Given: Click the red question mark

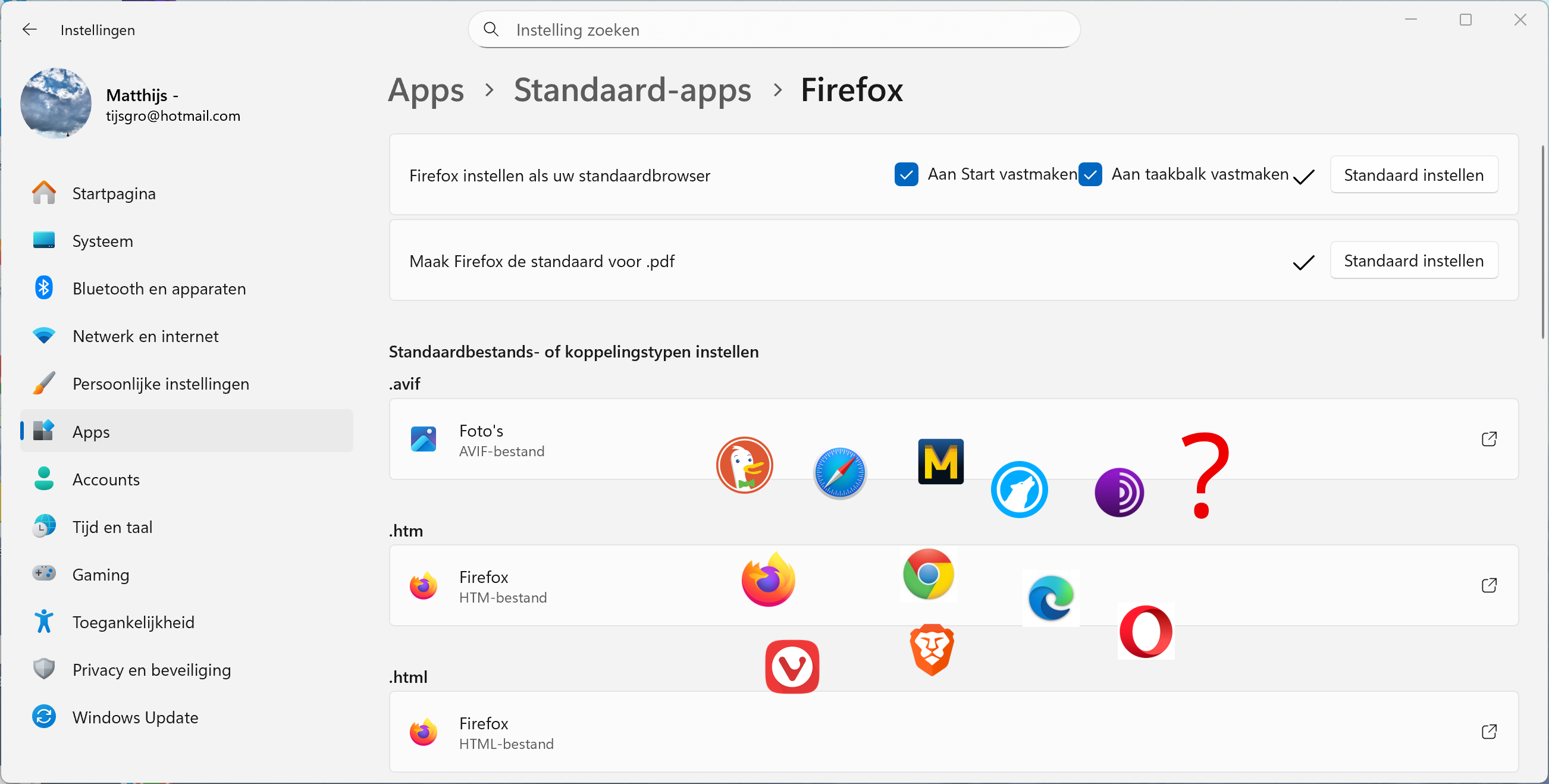Looking at the screenshot, I should point(1204,475).
